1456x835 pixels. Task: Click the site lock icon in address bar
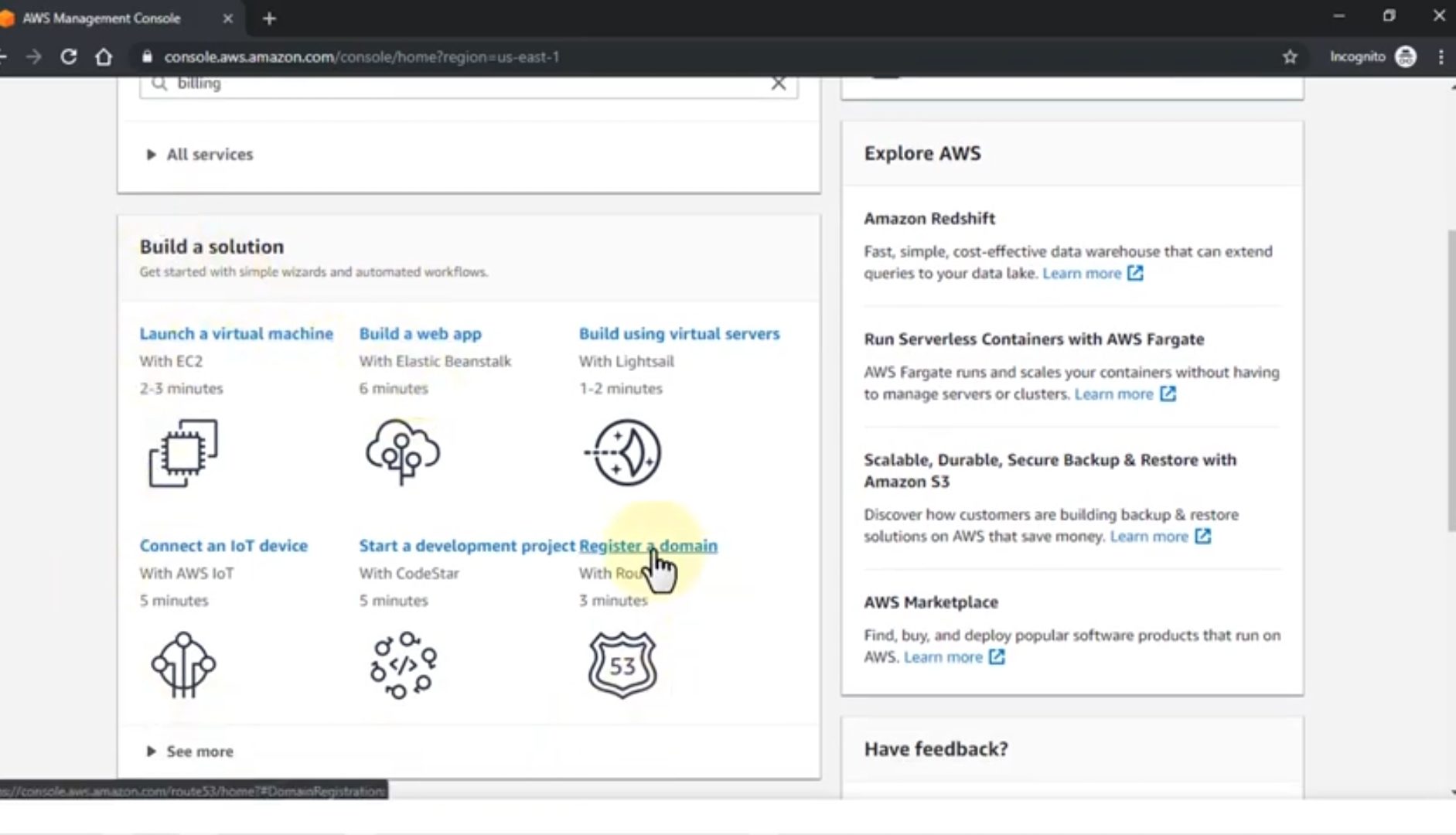147,56
